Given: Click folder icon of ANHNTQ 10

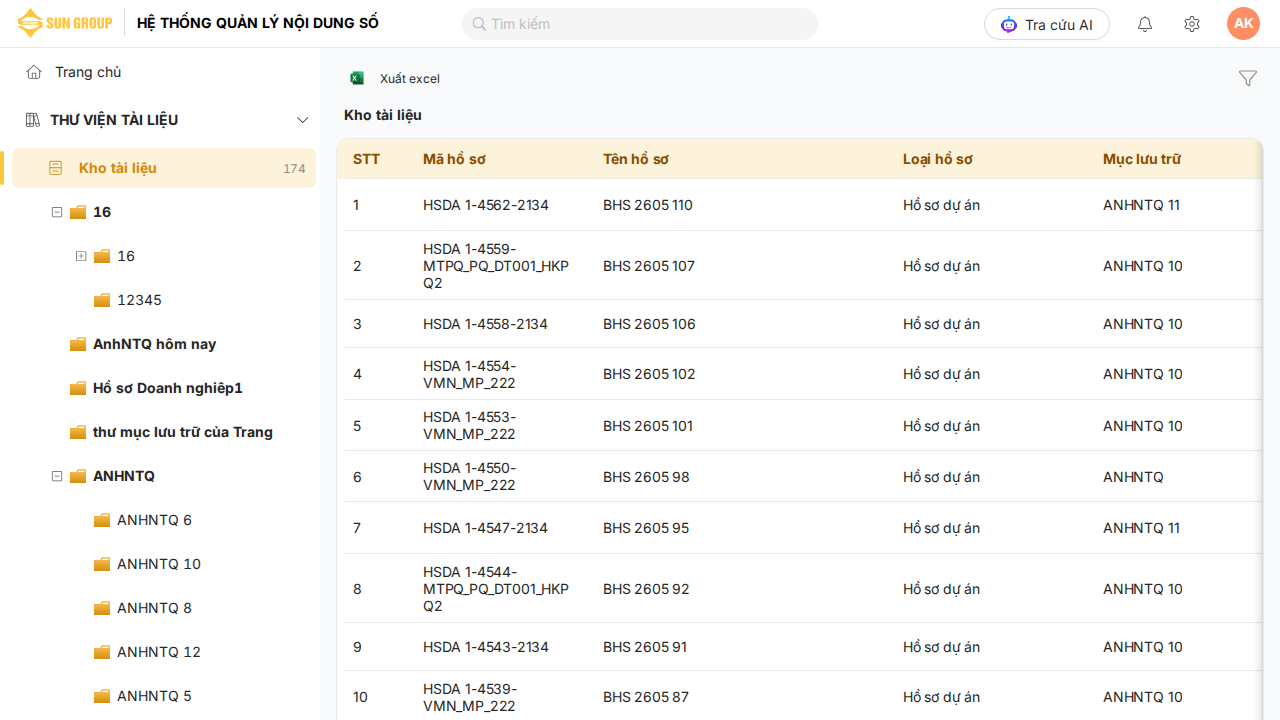Looking at the screenshot, I should point(102,564).
